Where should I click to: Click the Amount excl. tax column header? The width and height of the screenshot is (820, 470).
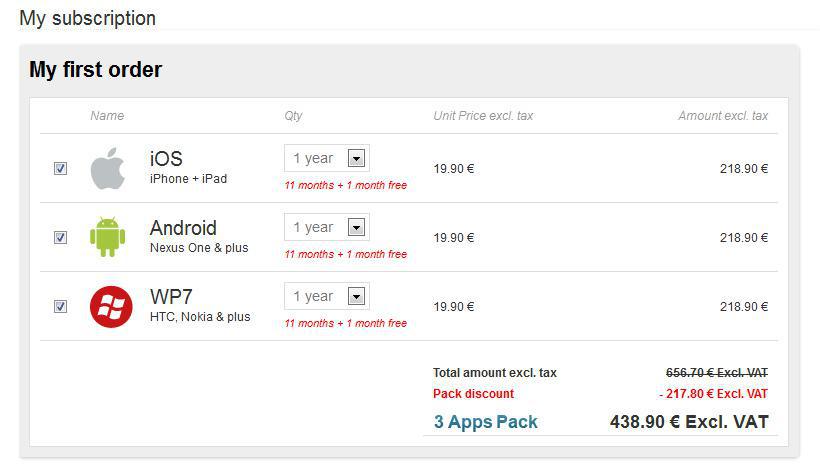click(723, 116)
